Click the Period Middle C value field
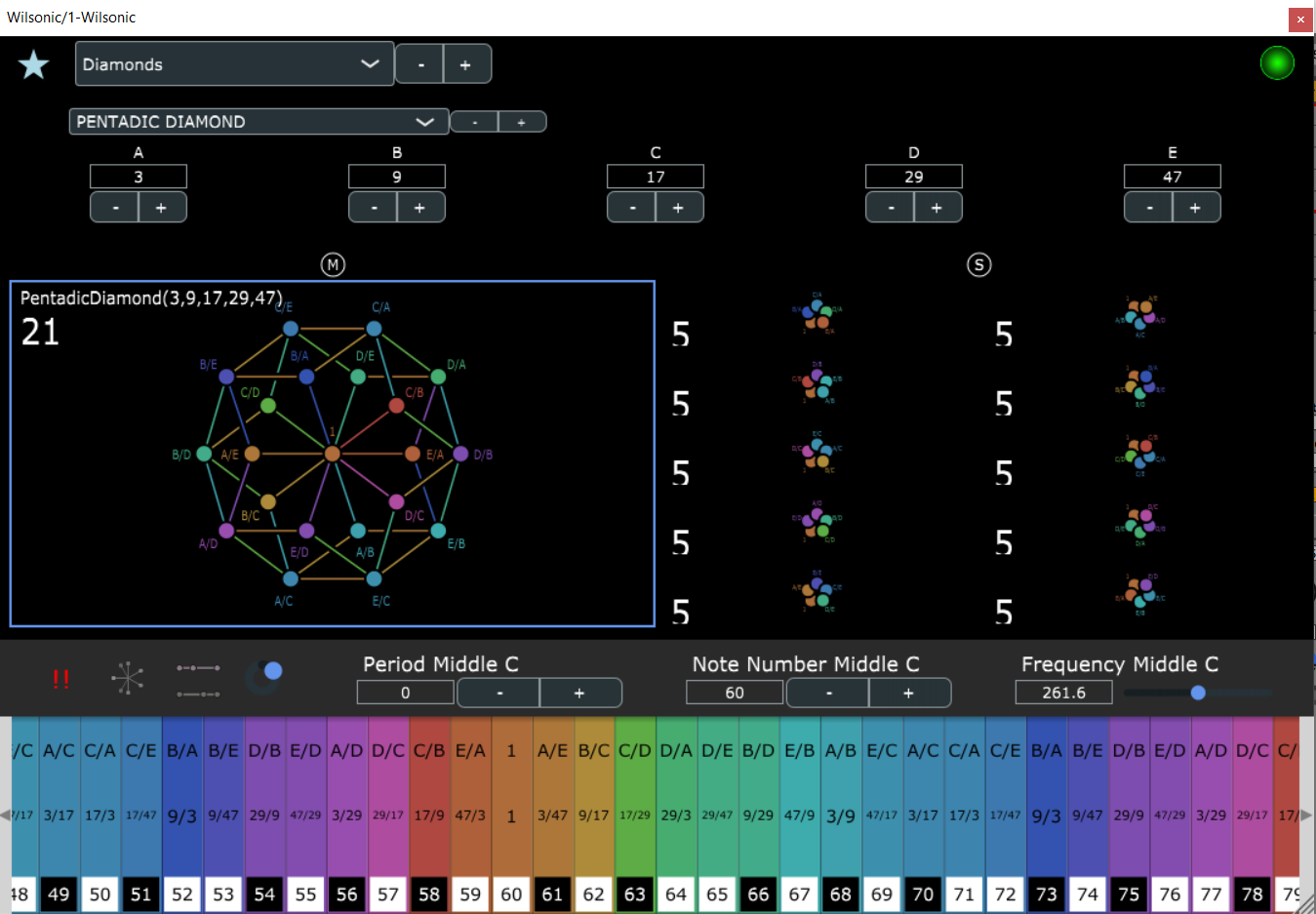Screen dimensions: 1316x914 406,693
